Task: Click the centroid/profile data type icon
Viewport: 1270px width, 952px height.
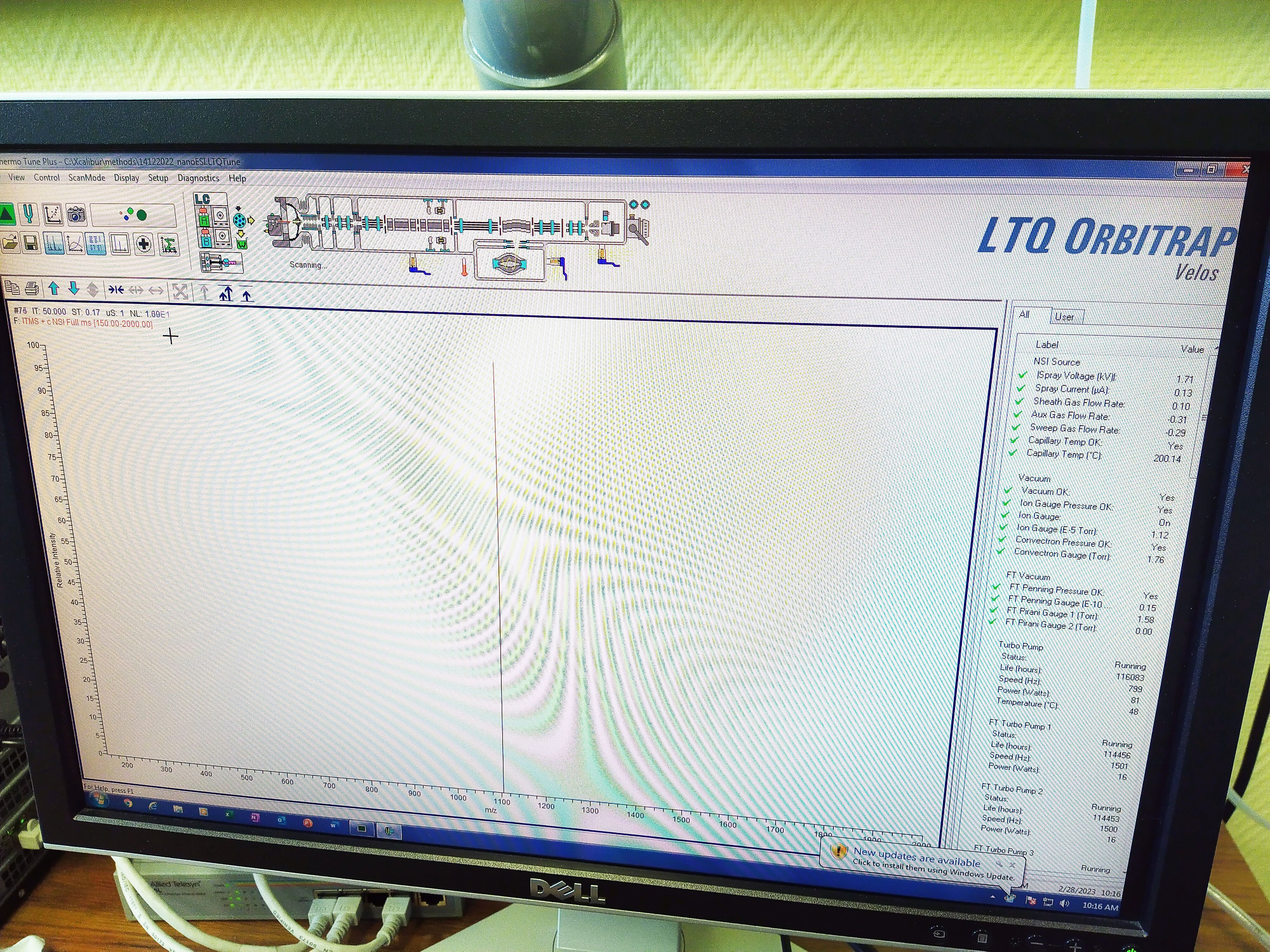Action: coord(119,244)
